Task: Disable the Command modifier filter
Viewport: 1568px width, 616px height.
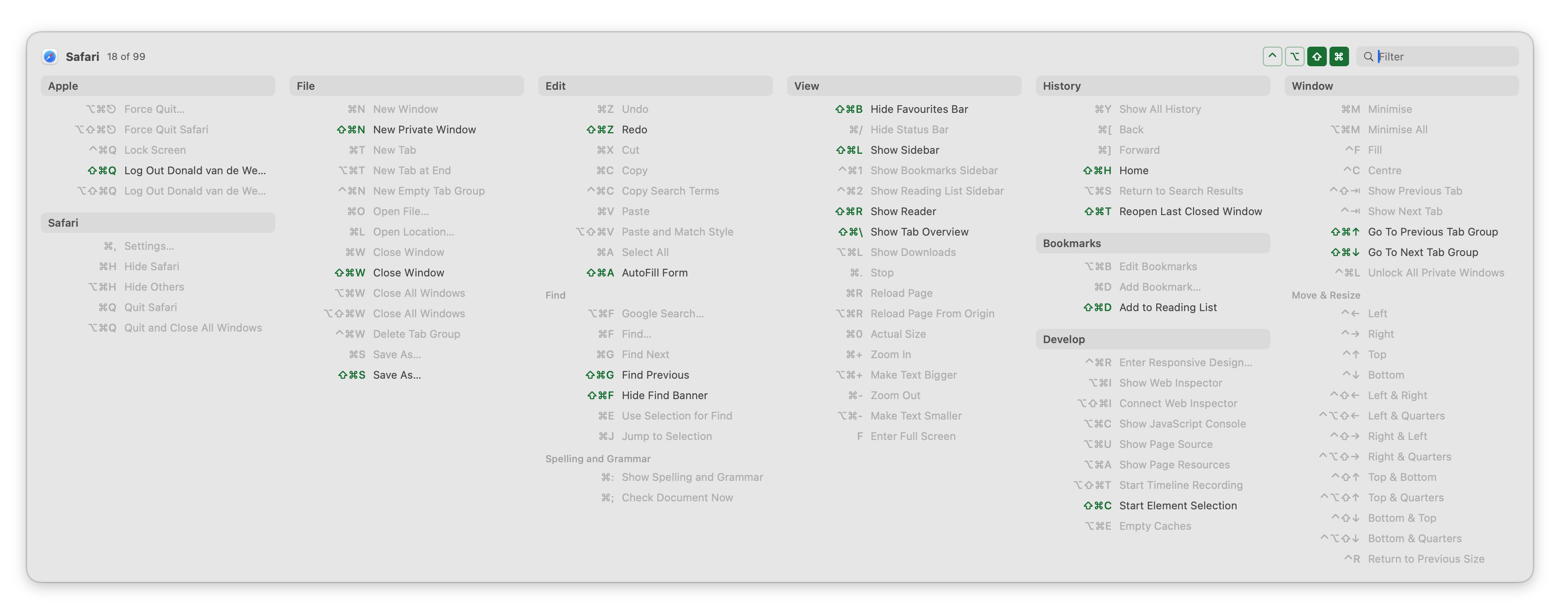Action: tap(1338, 56)
